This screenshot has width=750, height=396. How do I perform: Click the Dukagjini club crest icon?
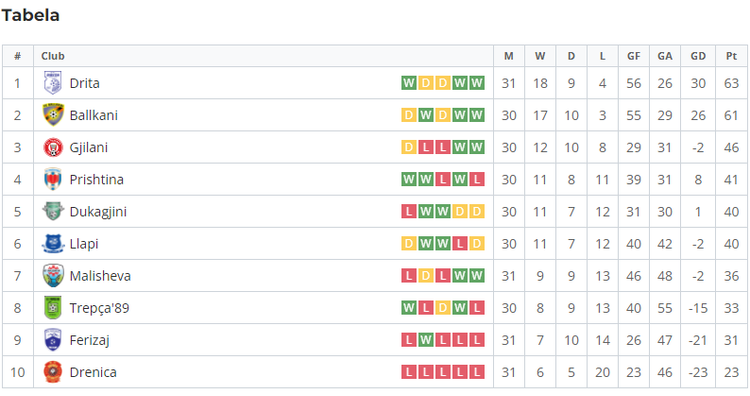point(53,211)
